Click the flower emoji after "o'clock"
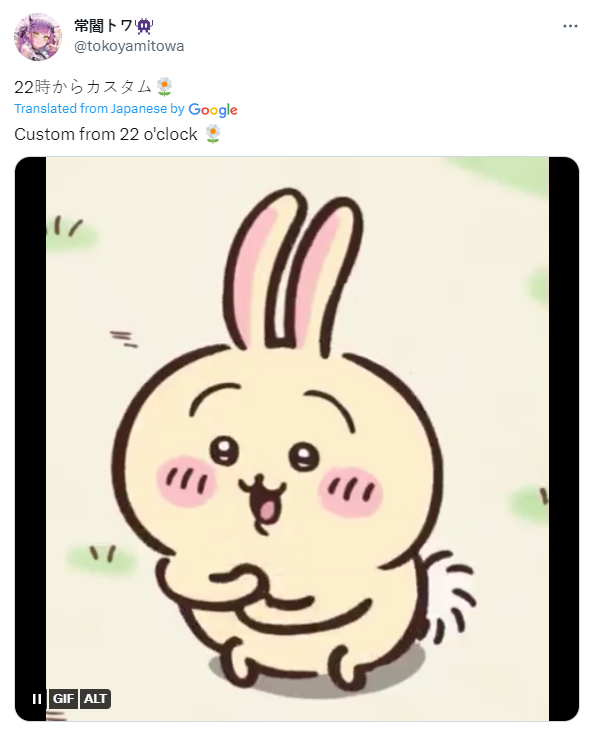This screenshot has height=733, width=593. click(x=213, y=134)
